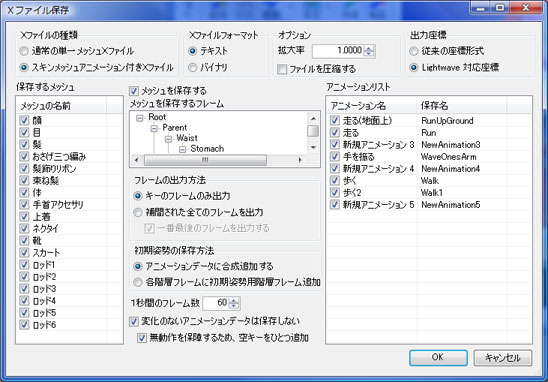
Task: Uncheck the 新規アニメーション 5 entry
Action: tap(334, 204)
